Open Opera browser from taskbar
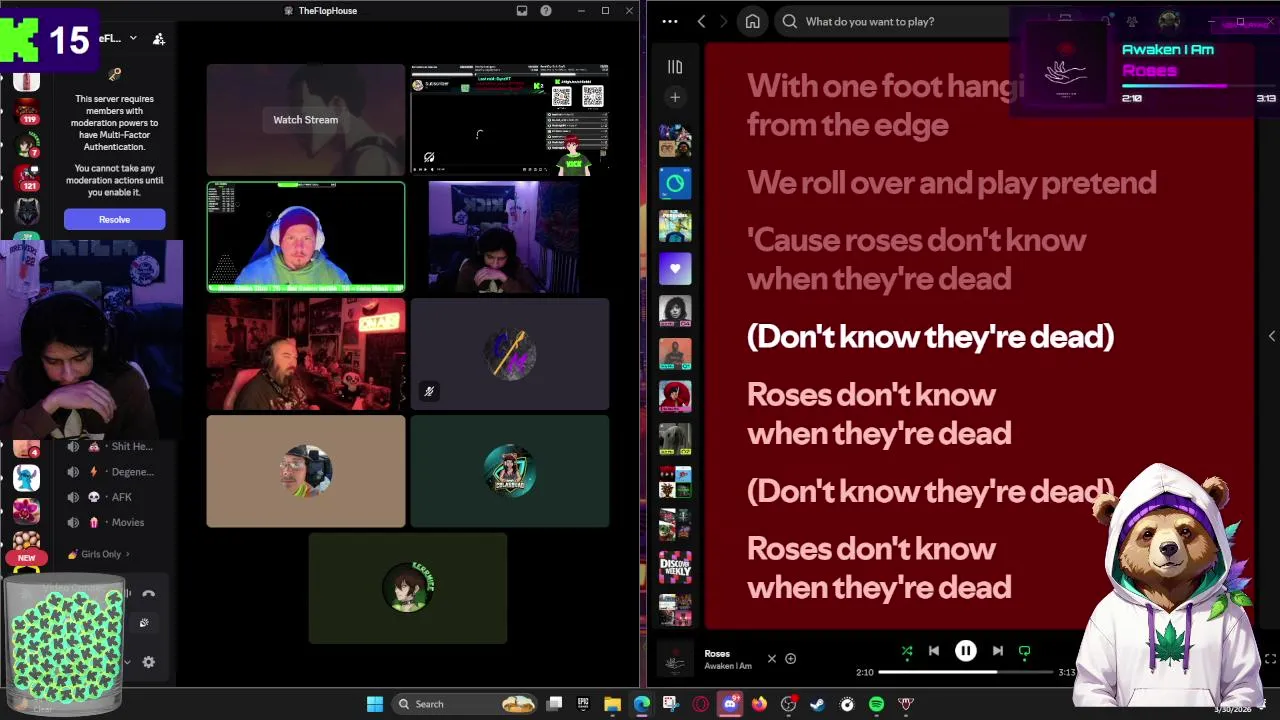This screenshot has width=1280, height=720. click(x=700, y=704)
